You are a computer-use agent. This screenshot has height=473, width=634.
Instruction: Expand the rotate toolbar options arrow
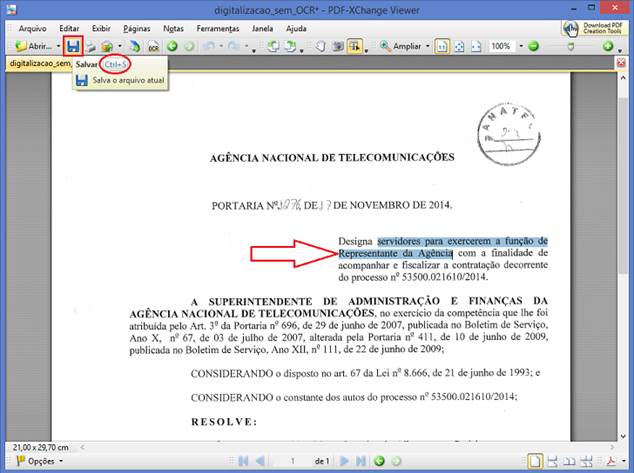click(x=302, y=51)
